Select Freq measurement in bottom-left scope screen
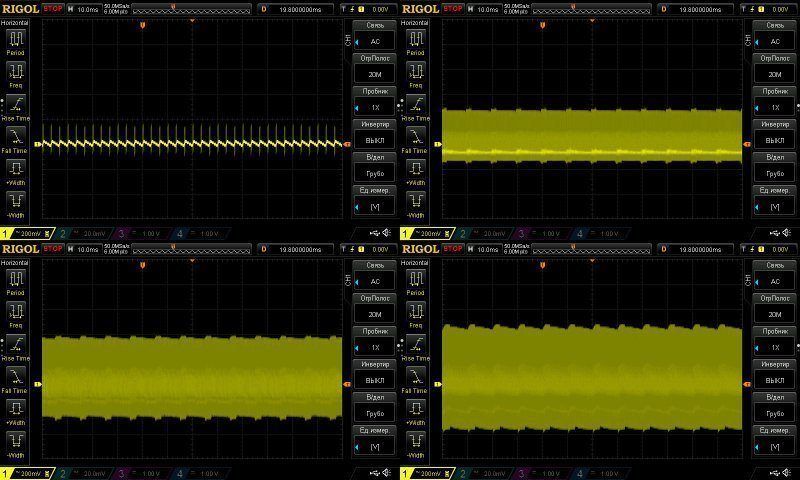Viewport: 800px width, 480px height. click(x=16, y=315)
